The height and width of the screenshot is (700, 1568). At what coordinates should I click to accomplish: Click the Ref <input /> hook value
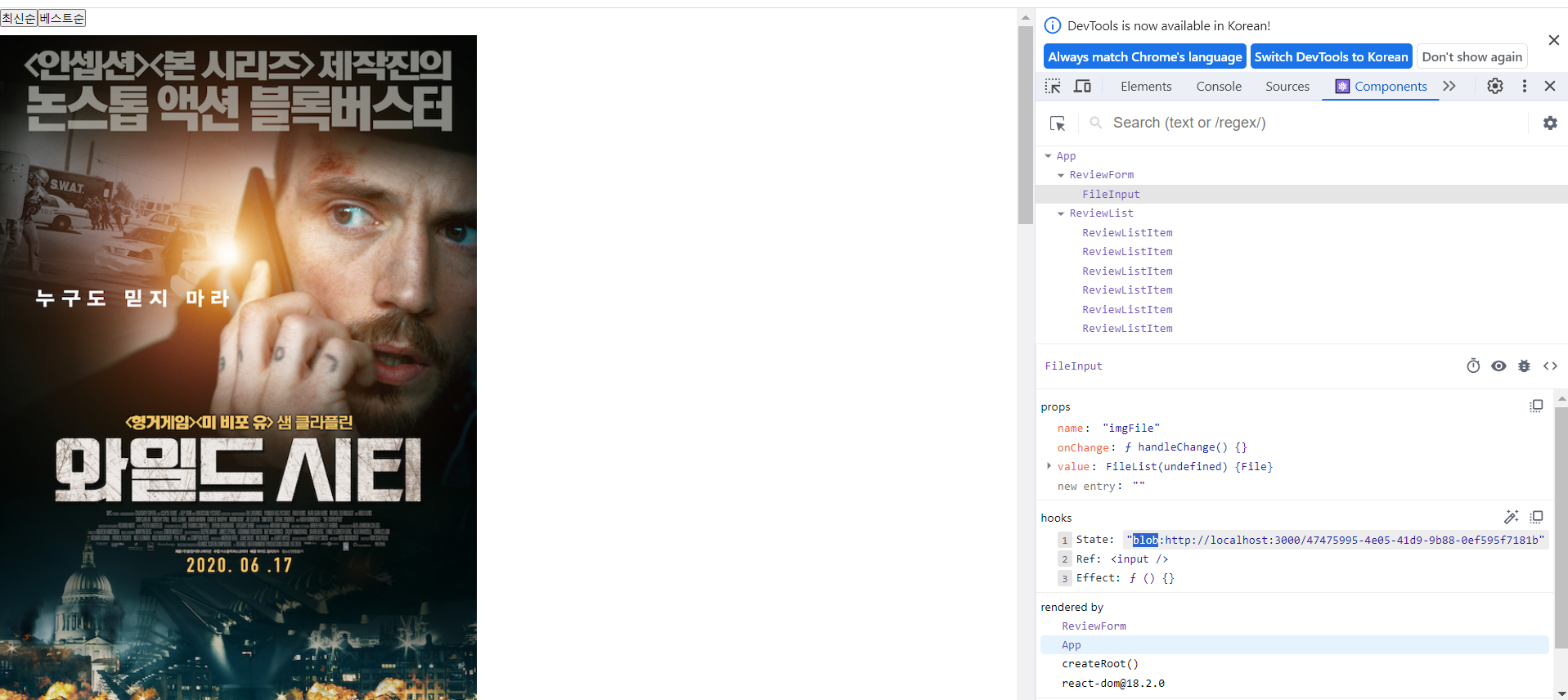[1139, 559]
